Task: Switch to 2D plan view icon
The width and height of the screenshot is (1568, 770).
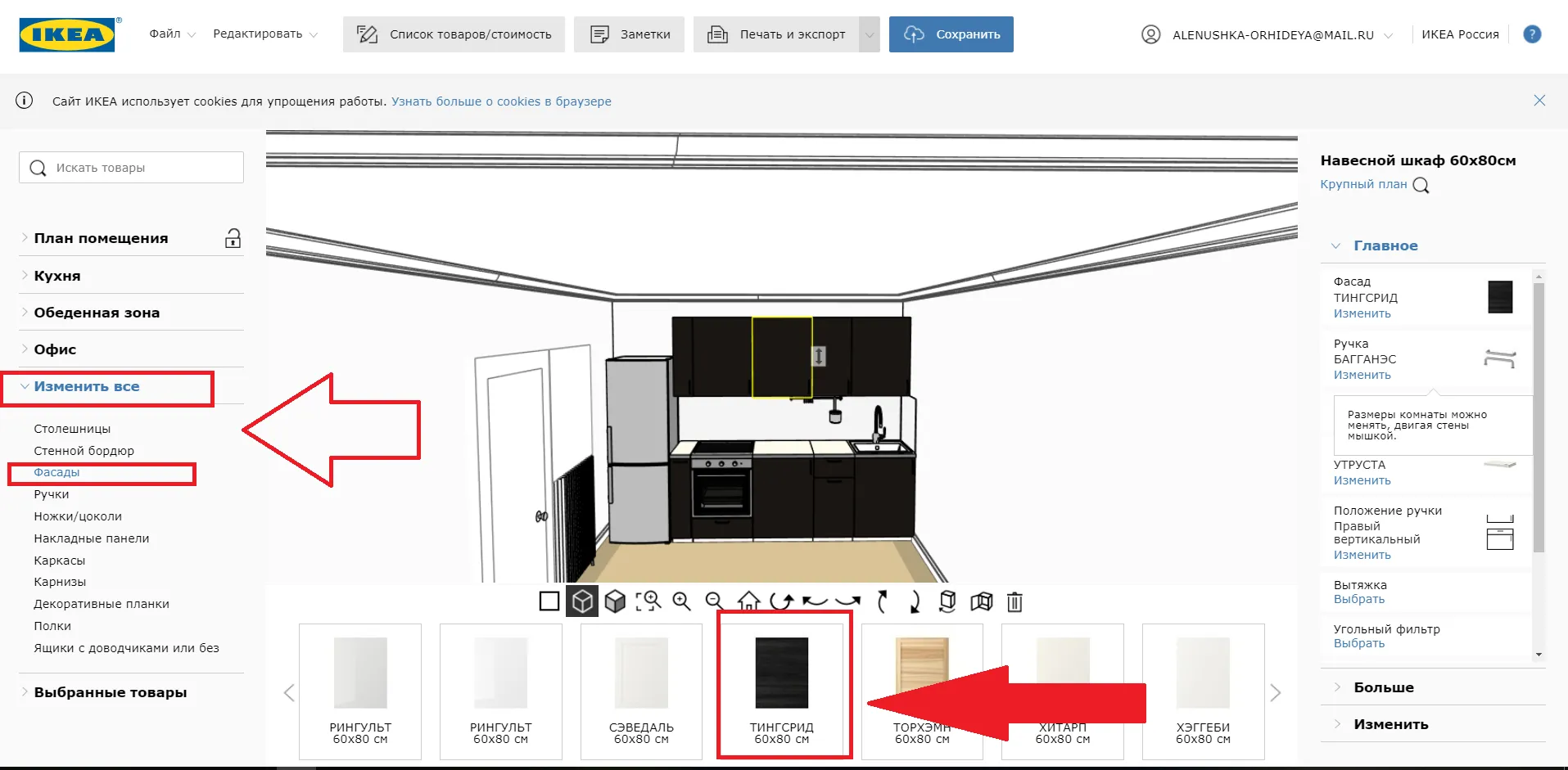Action: click(x=549, y=602)
